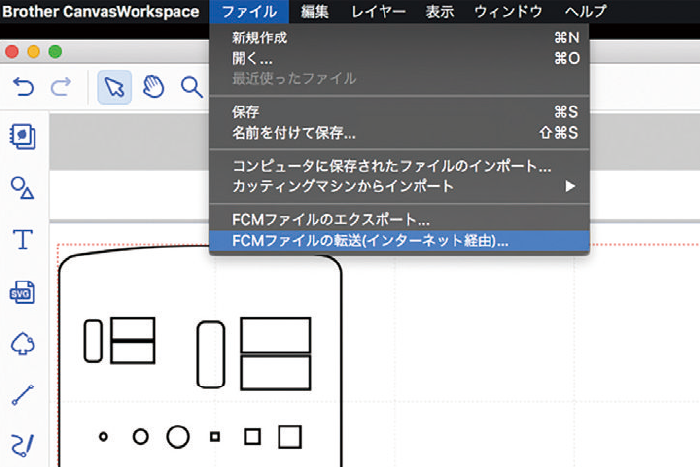The image size is (700, 467).
Task: Click the Undo arrow icon
Action: click(23, 87)
